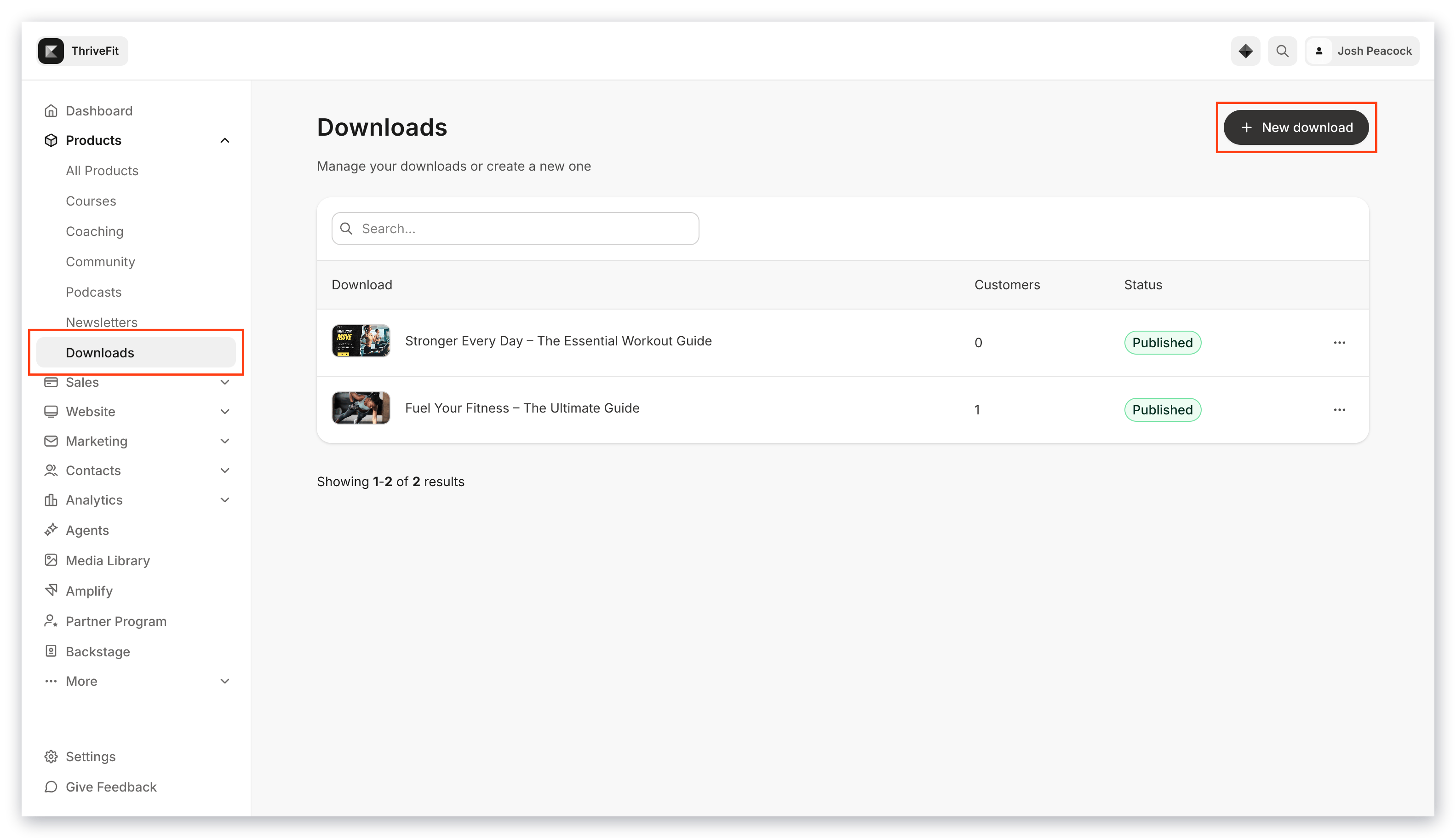Open the Community page

[x=100, y=262]
